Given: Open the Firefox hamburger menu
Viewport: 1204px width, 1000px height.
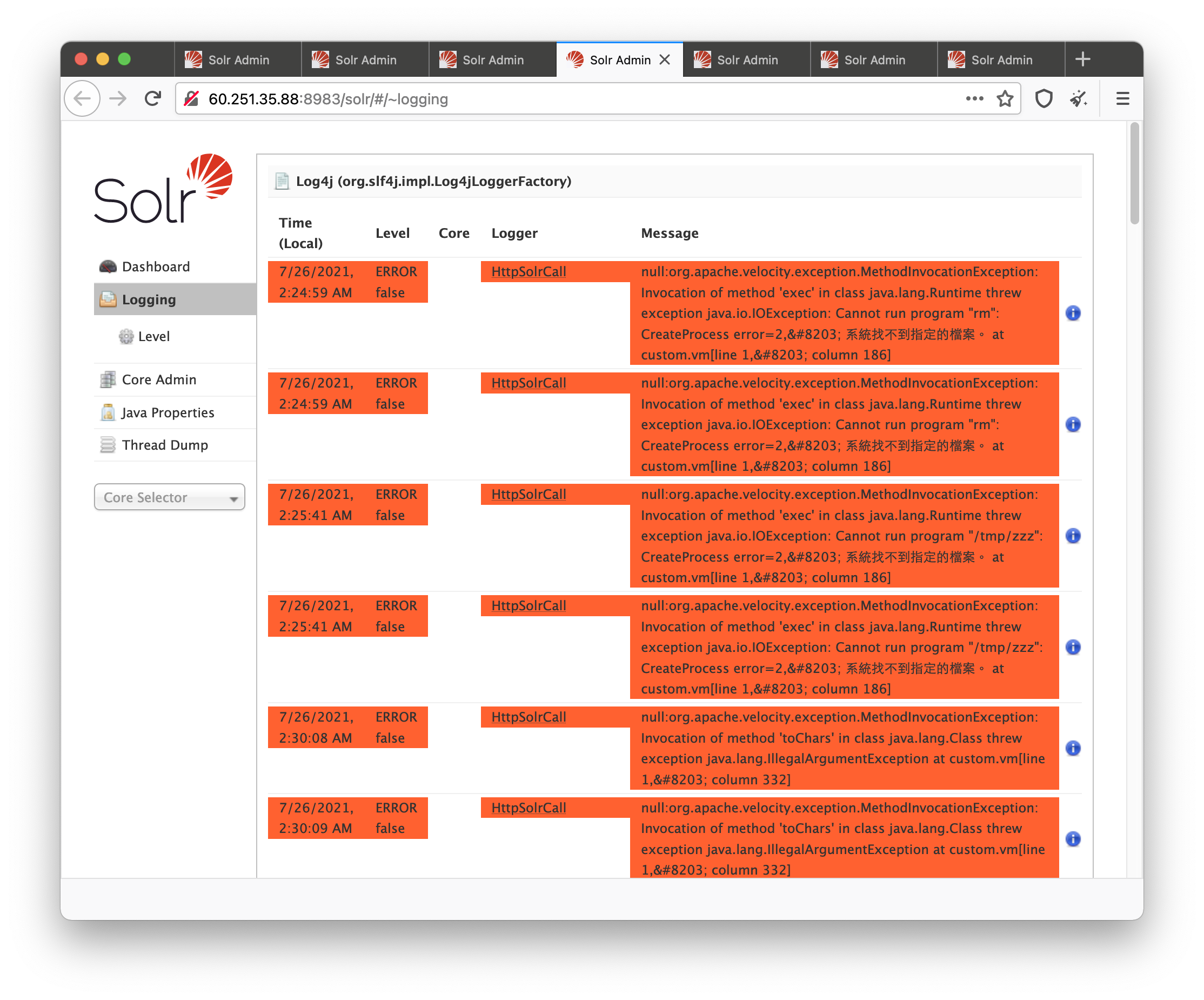Looking at the screenshot, I should 1122,98.
